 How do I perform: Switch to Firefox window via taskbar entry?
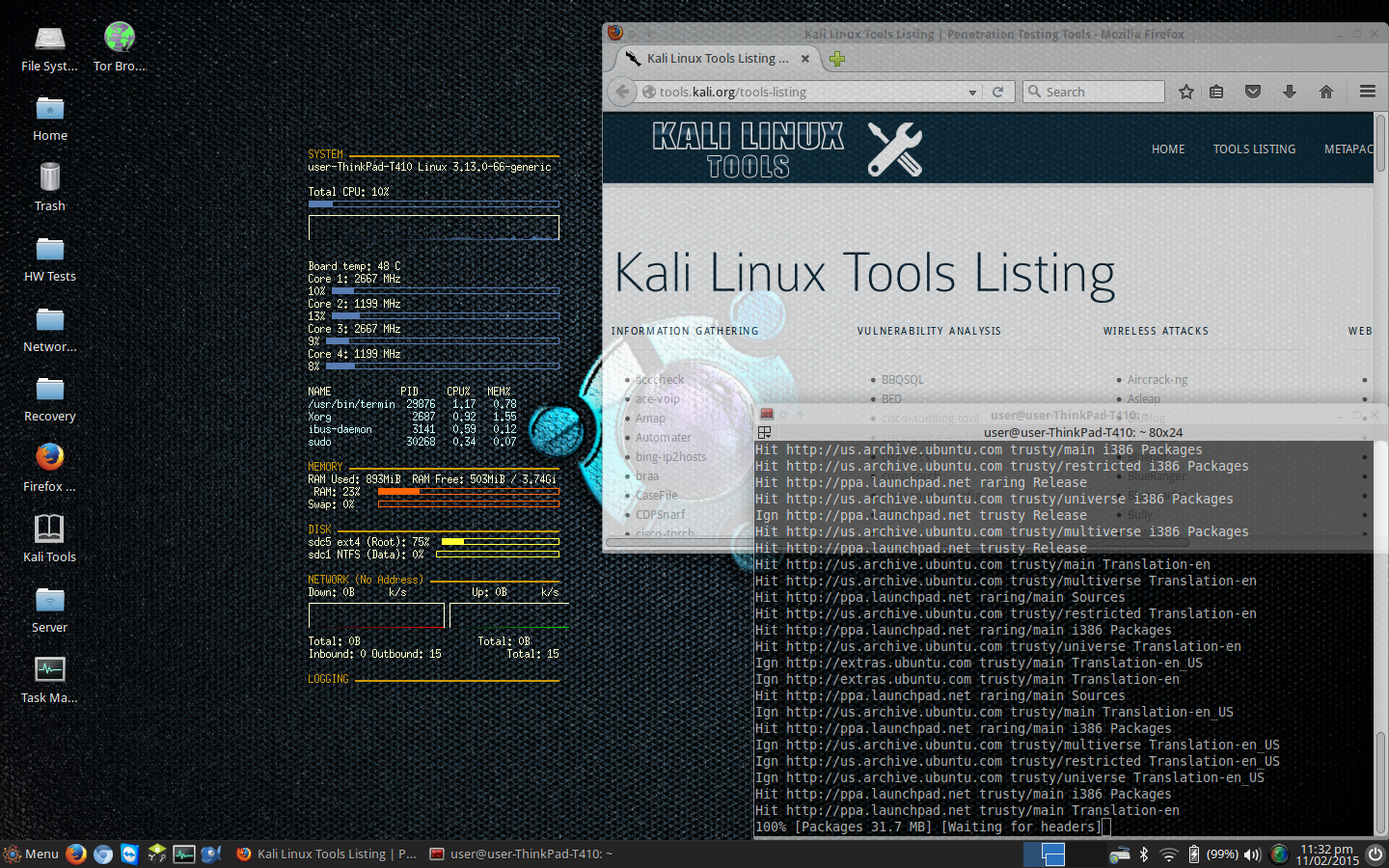tap(327, 854)
